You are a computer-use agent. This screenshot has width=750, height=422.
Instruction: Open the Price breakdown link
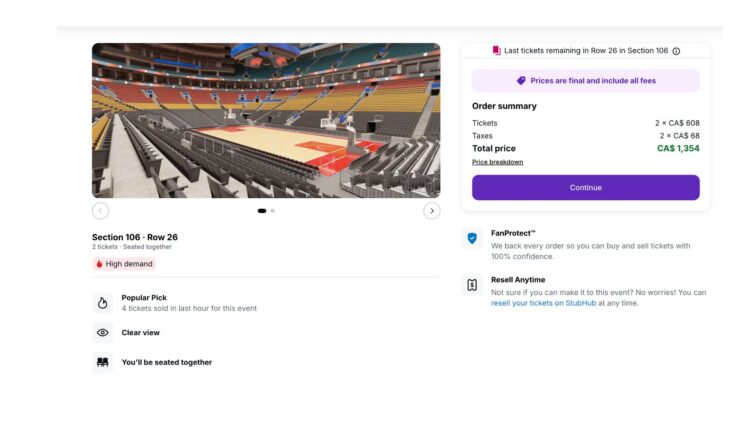point(497,162)
